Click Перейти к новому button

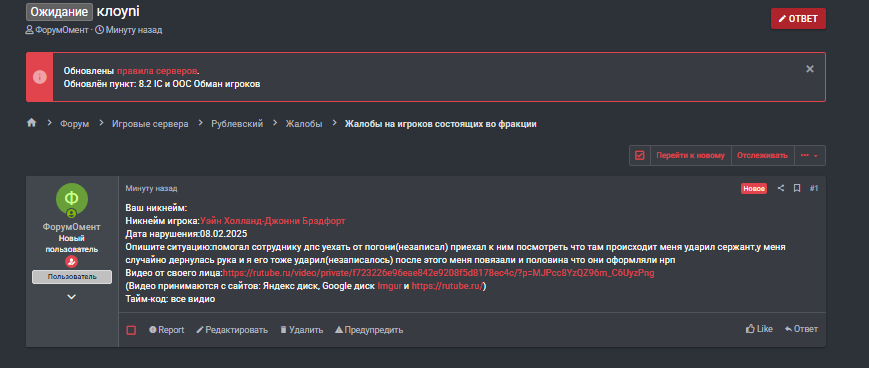[x=691, y=156]
